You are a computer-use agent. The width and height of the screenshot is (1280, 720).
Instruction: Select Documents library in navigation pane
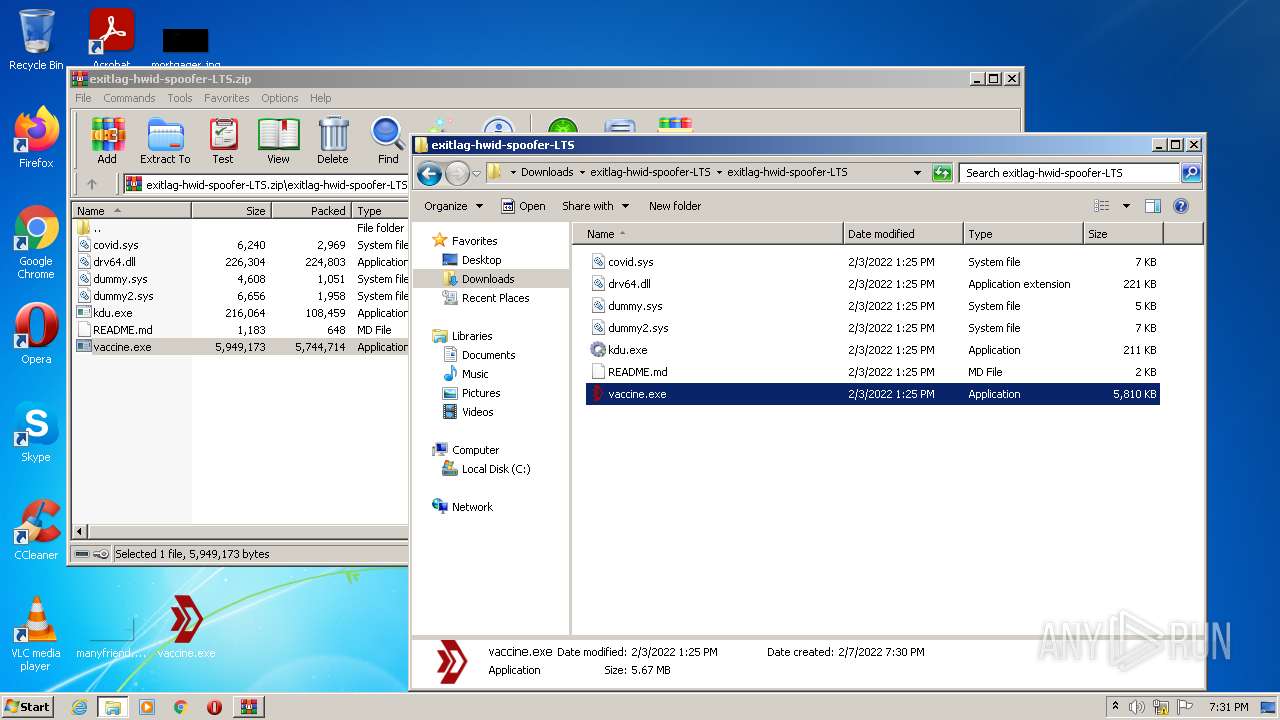[x=488, y=355]
